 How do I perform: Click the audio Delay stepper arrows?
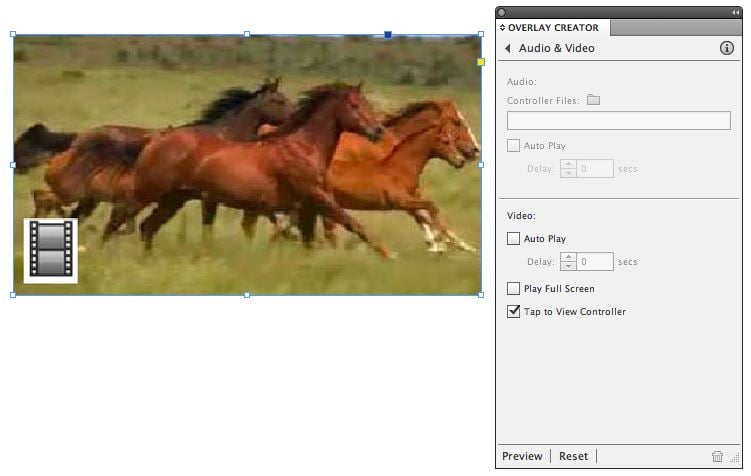[x=568, y=169]
